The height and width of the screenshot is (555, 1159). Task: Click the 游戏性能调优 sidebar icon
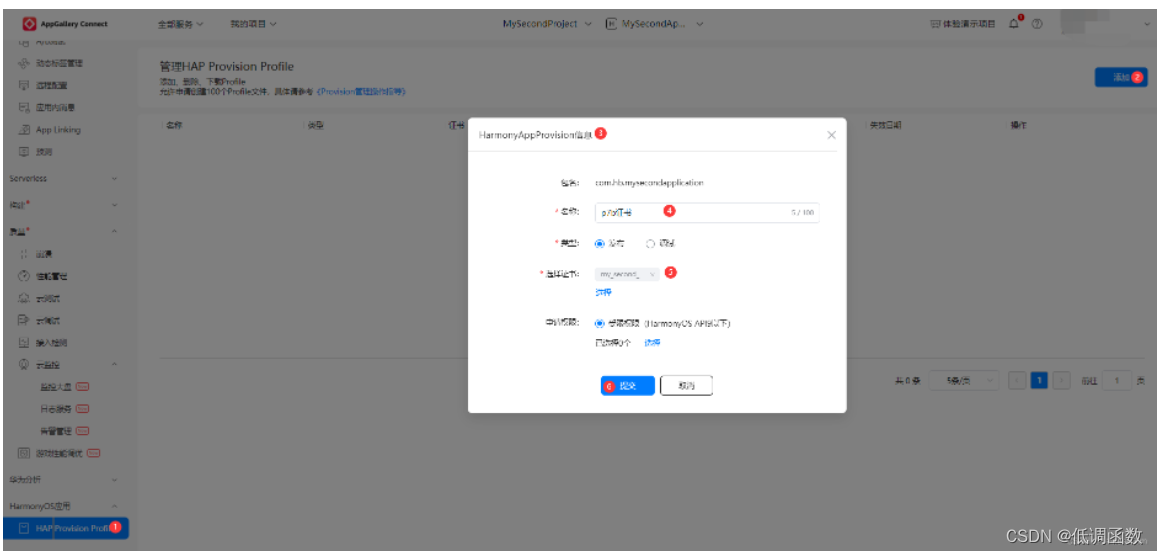click(x=23, y=453)
